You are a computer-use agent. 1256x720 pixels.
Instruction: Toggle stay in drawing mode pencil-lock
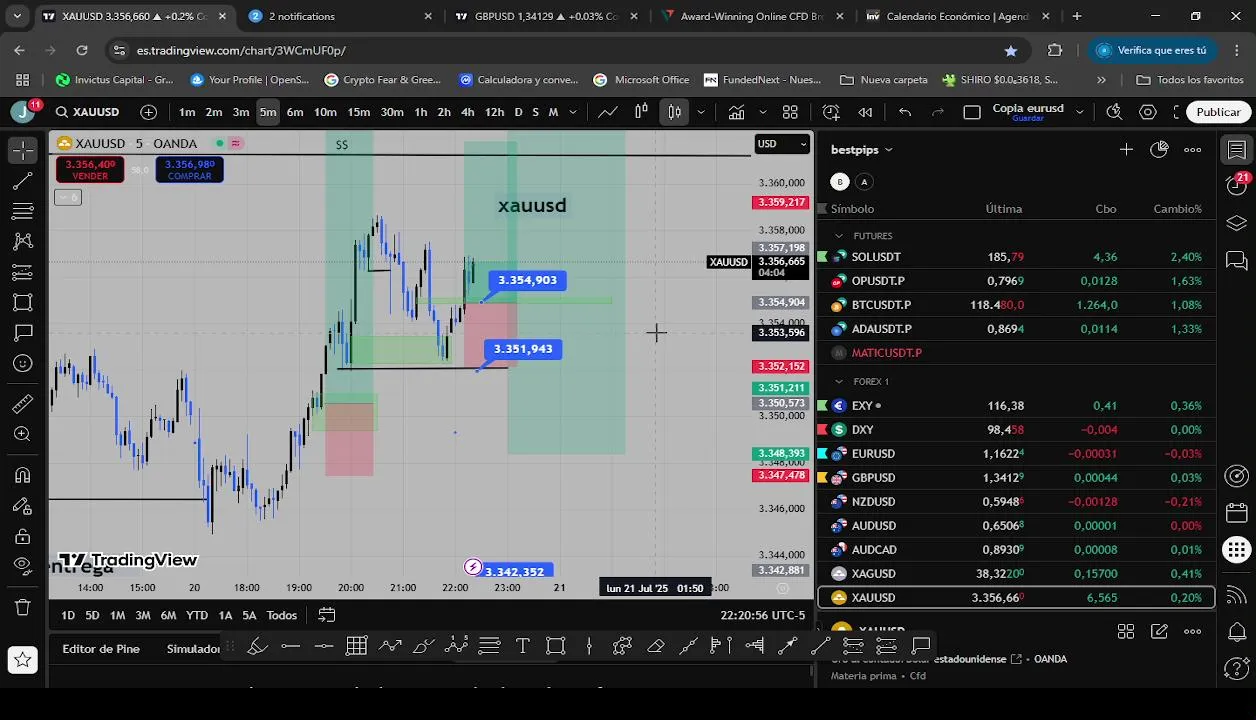pos(22,506)
